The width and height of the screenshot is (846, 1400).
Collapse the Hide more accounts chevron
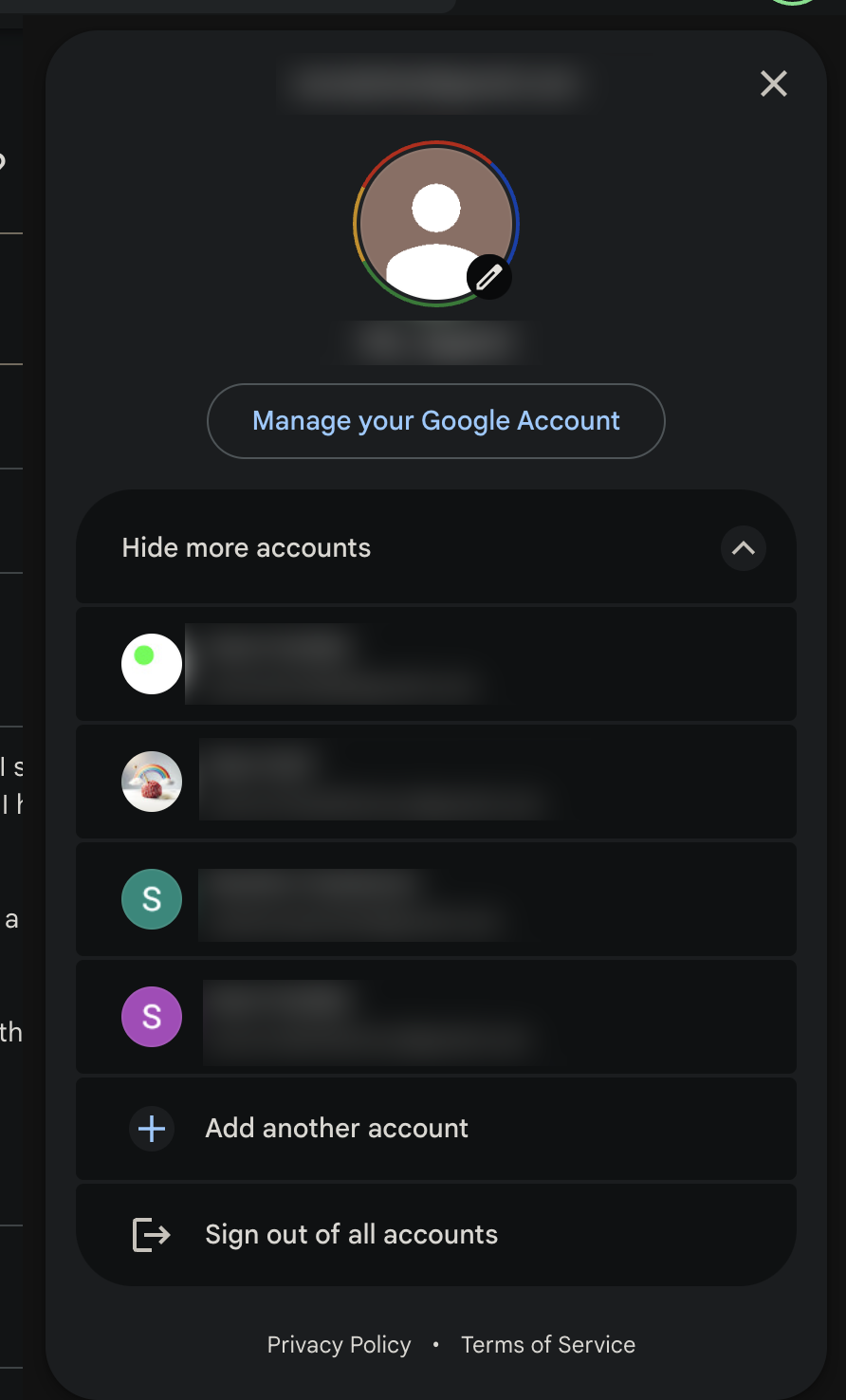pyautogui.click(x=744, y=548)
